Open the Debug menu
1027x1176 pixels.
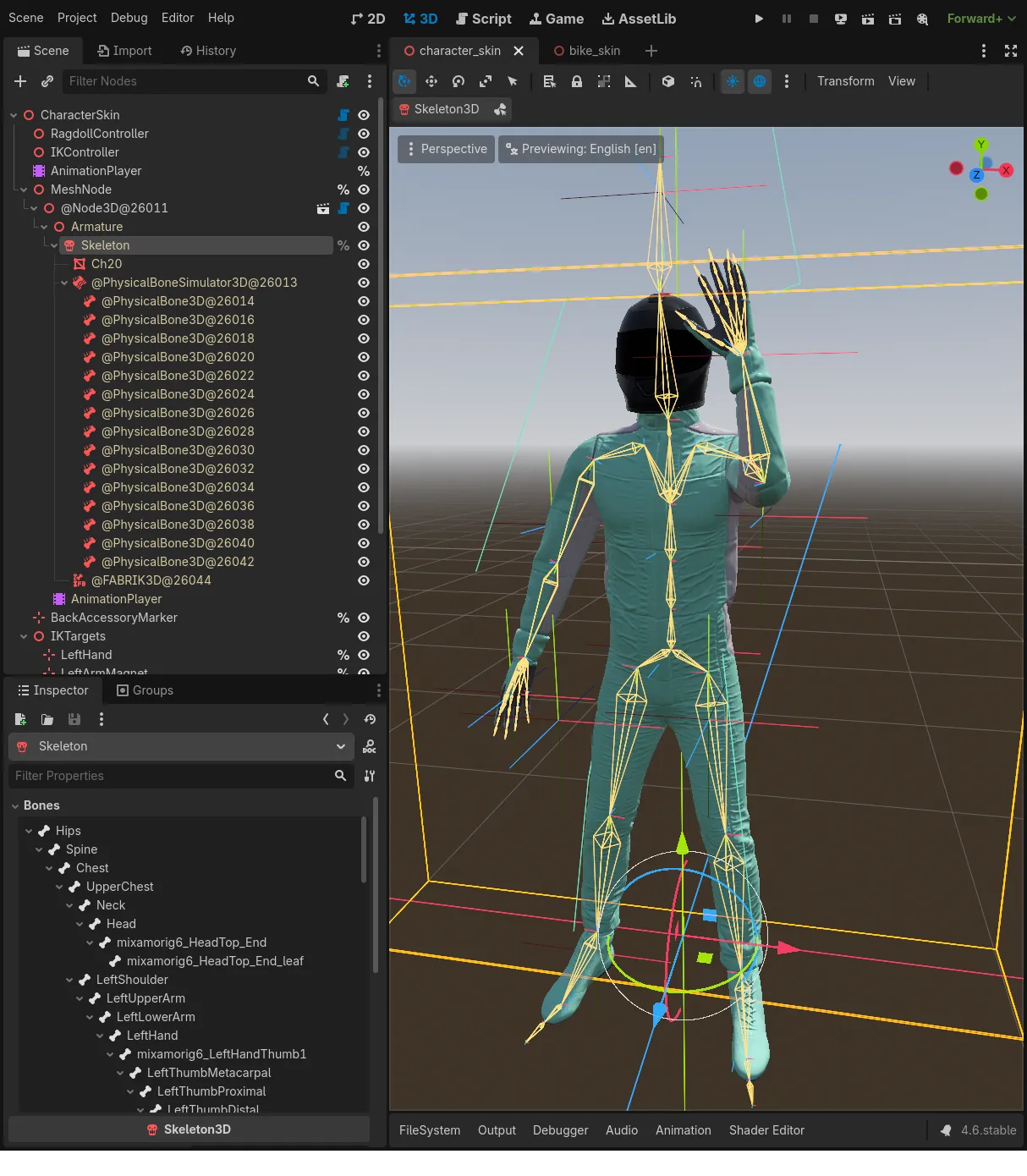click(x=129, y=18)
